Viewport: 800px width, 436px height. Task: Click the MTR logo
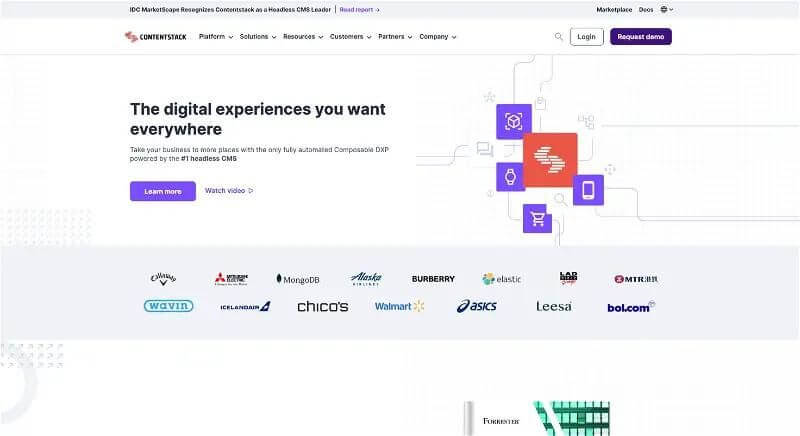coord(636,279)
